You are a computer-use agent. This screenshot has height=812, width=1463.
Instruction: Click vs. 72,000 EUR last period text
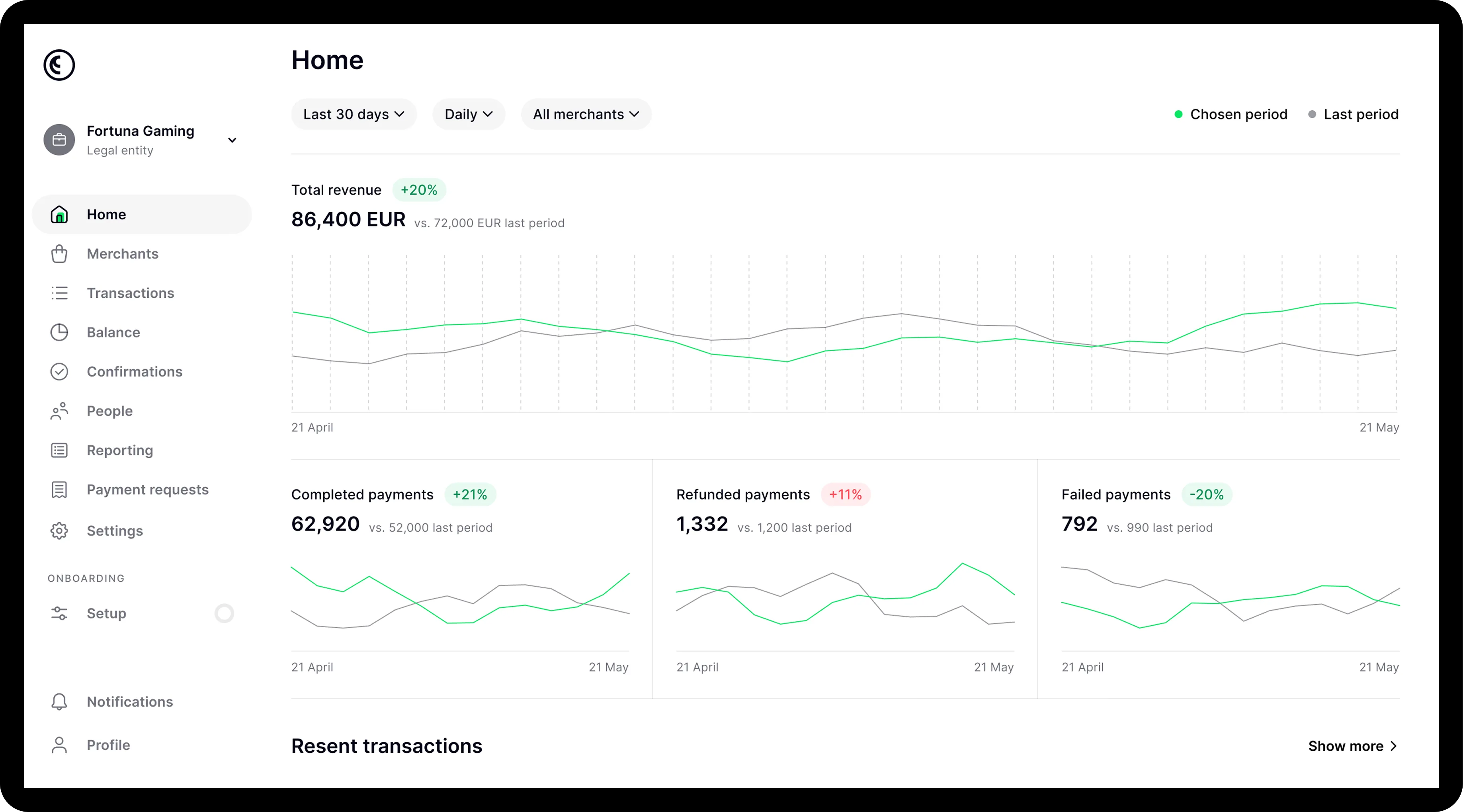(490, 223)
